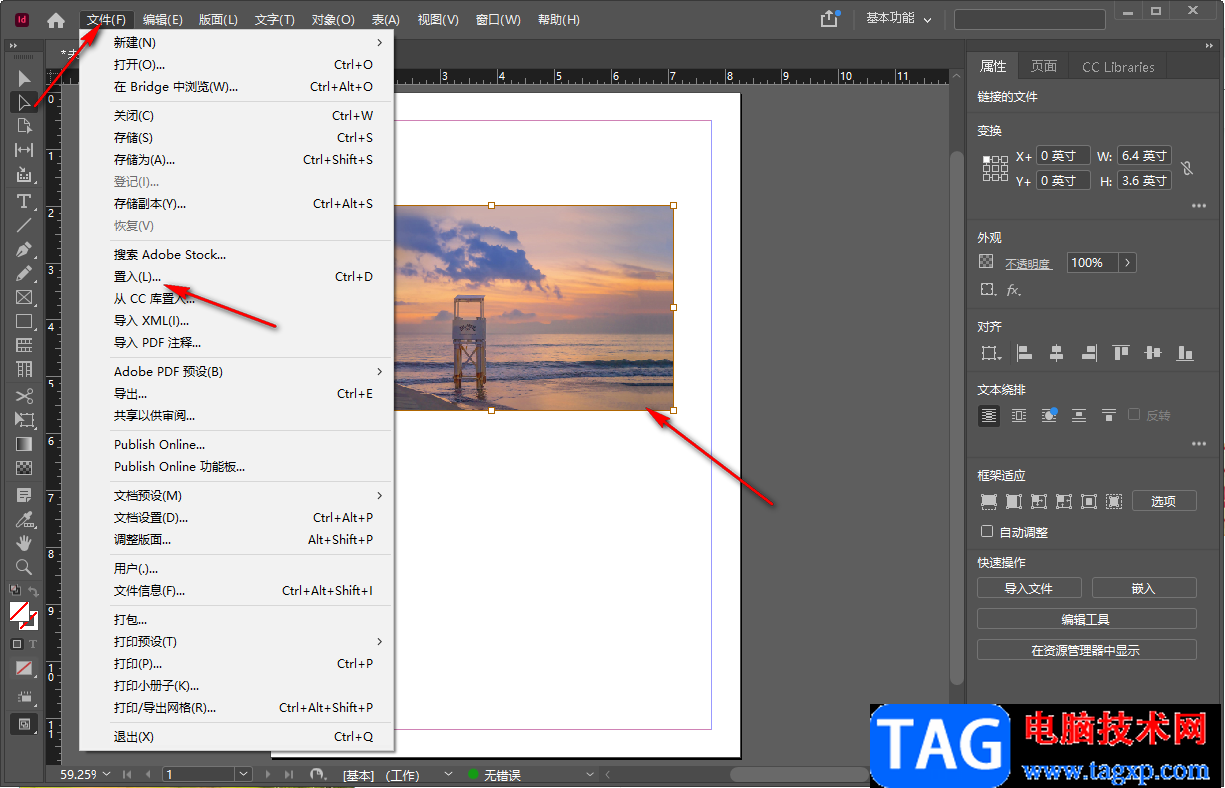1225x788 pixels.
Task: Click center content frame fitting icon
Action: click(1089, 501)
